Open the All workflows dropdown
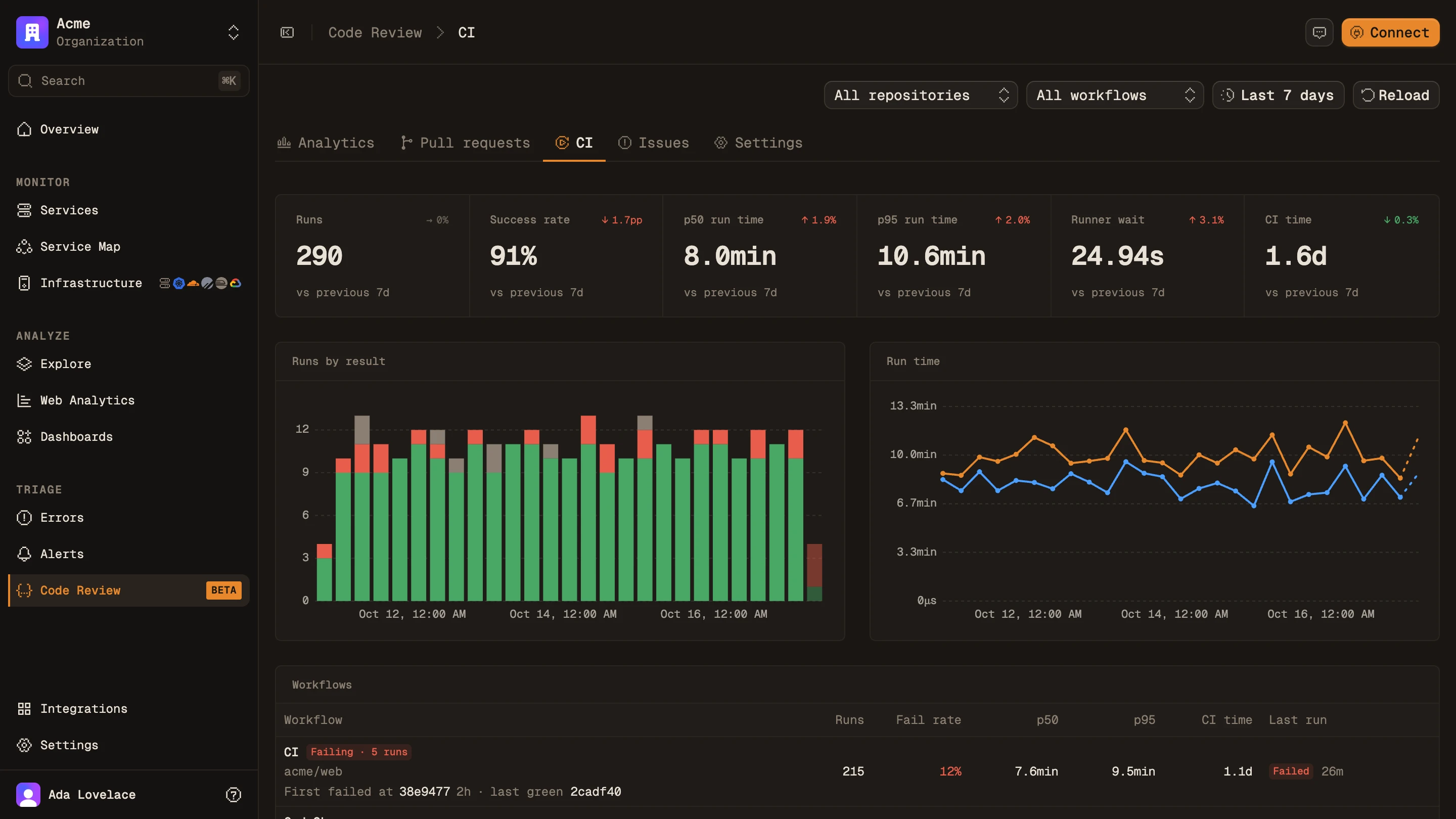 [x=1115, y=95]
